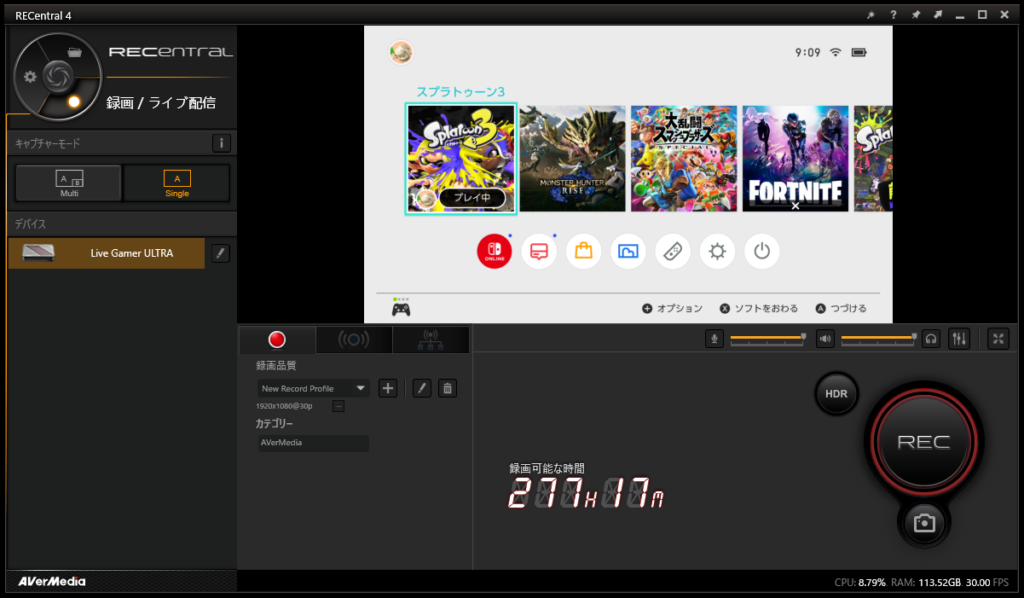This screenshot has width=1024, height=598.
Task: Toggle HDR recording on
Action: (836, 394)
